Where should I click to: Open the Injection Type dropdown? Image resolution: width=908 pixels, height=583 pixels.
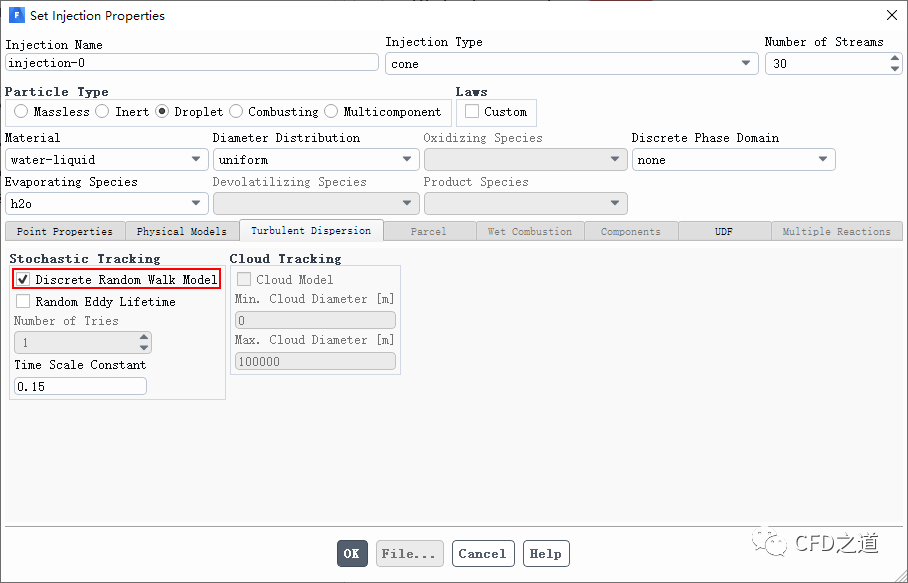572,64
